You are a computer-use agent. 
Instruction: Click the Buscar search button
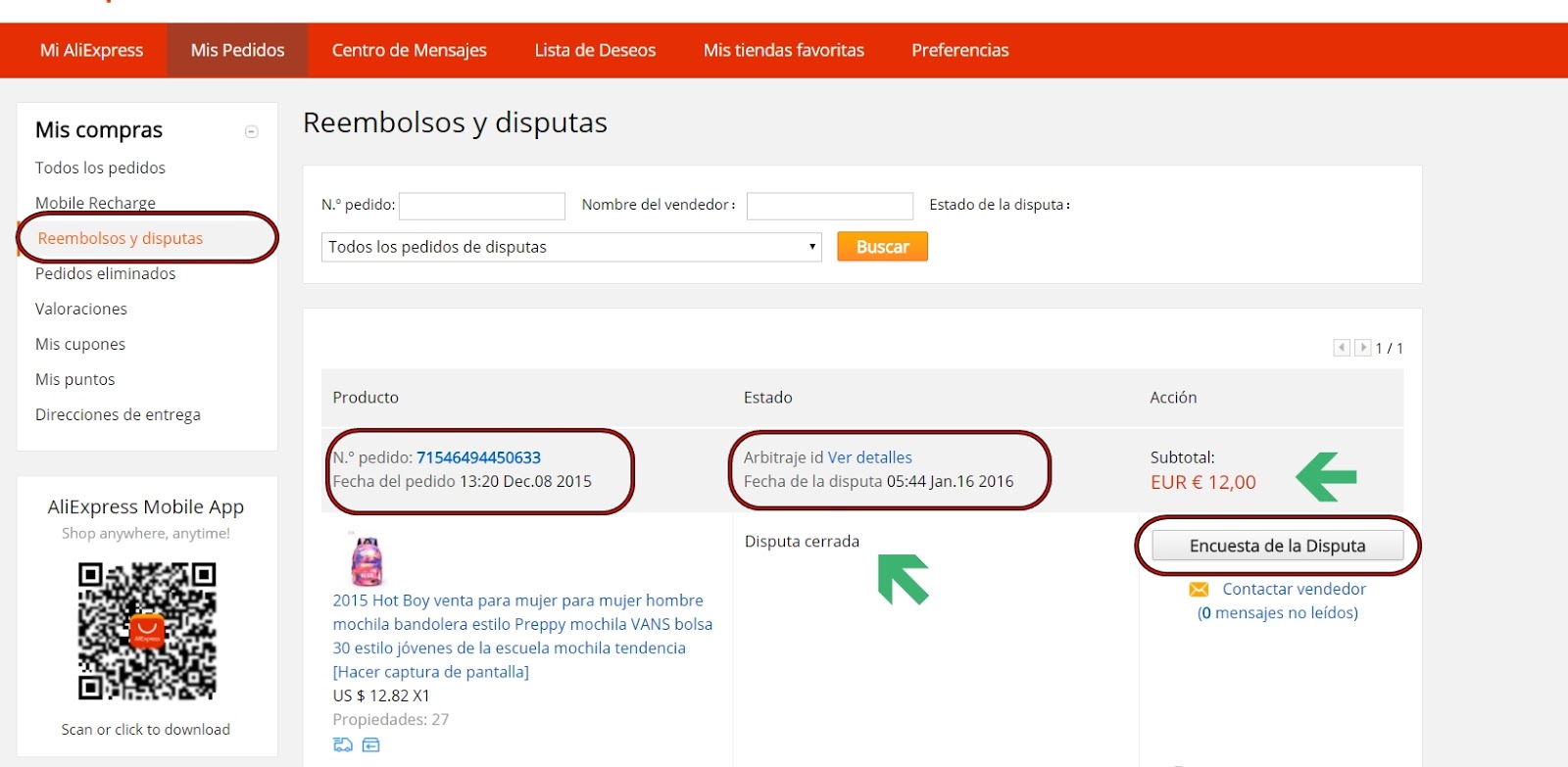coord(882,247)
